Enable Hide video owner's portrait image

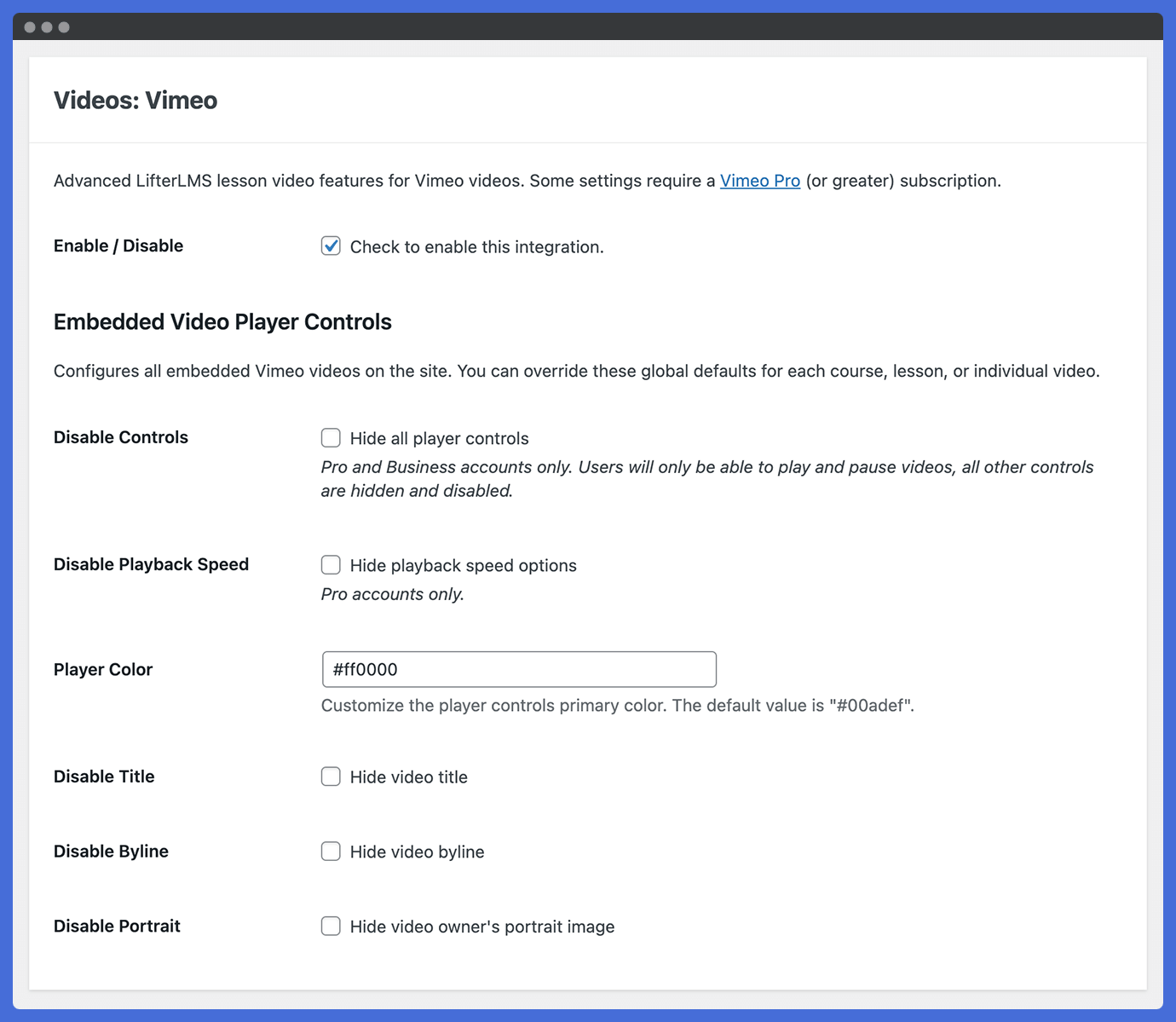click(331, 927)
